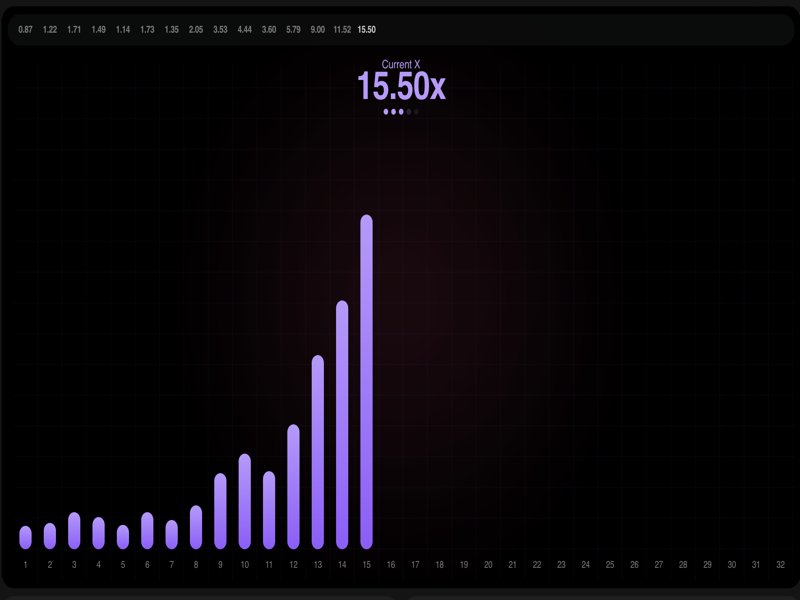Select the 11.52 history entry
Viewport: 800px width, 600px height.
coord(342,30)
